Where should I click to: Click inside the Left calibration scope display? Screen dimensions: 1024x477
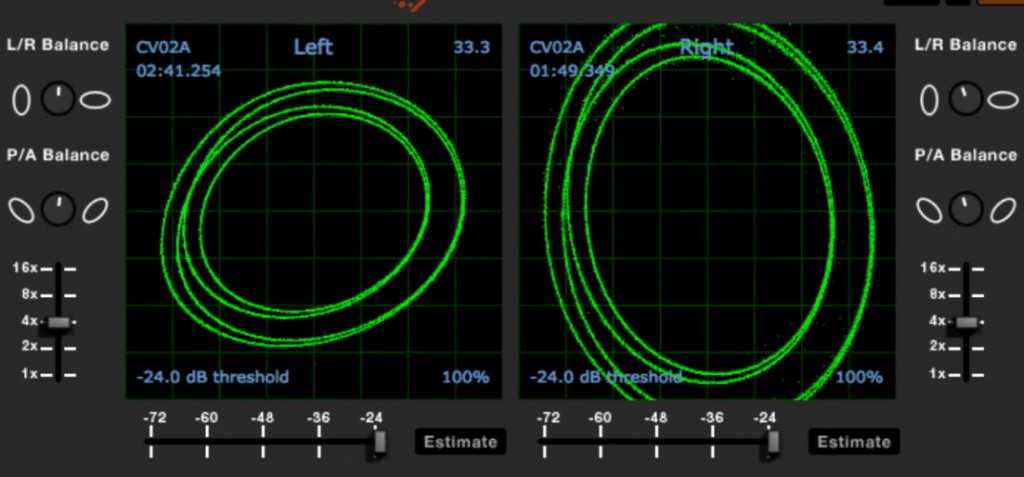313,210
